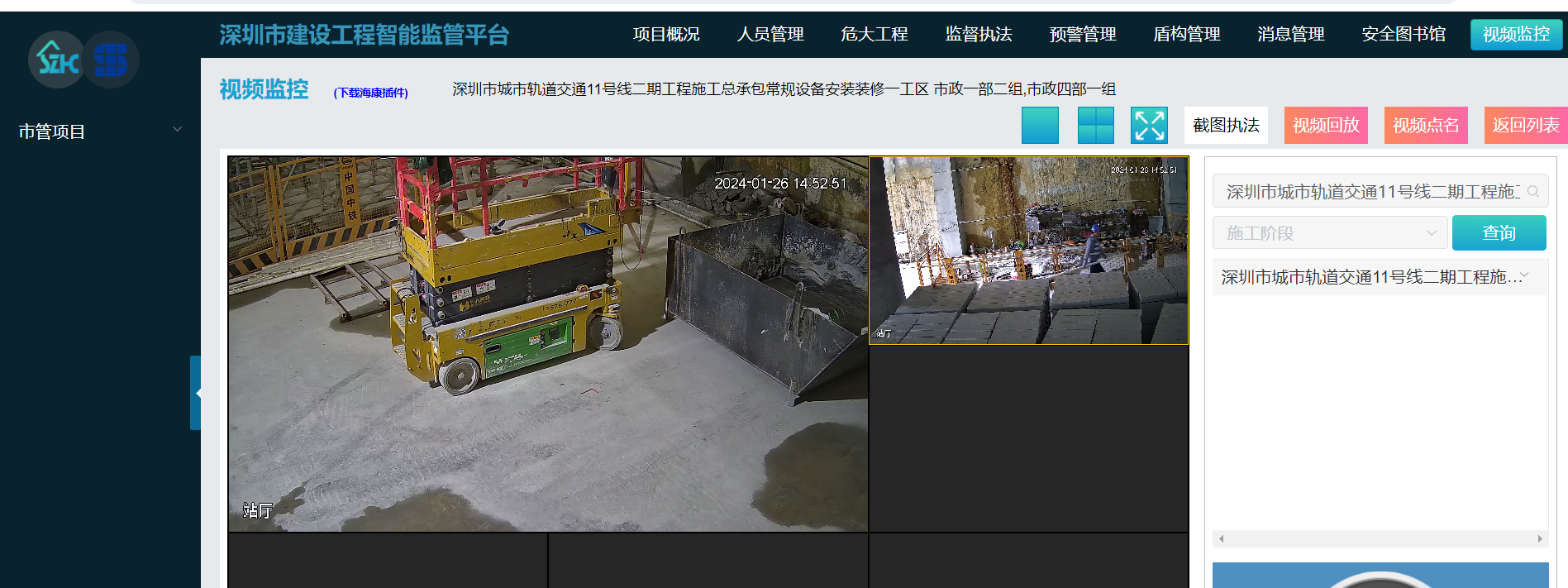Screen dimensions: 1568x588
Task: Expand the 深圳市城市轨道交通11号线 tree row
Action: tap(1379, 277)
